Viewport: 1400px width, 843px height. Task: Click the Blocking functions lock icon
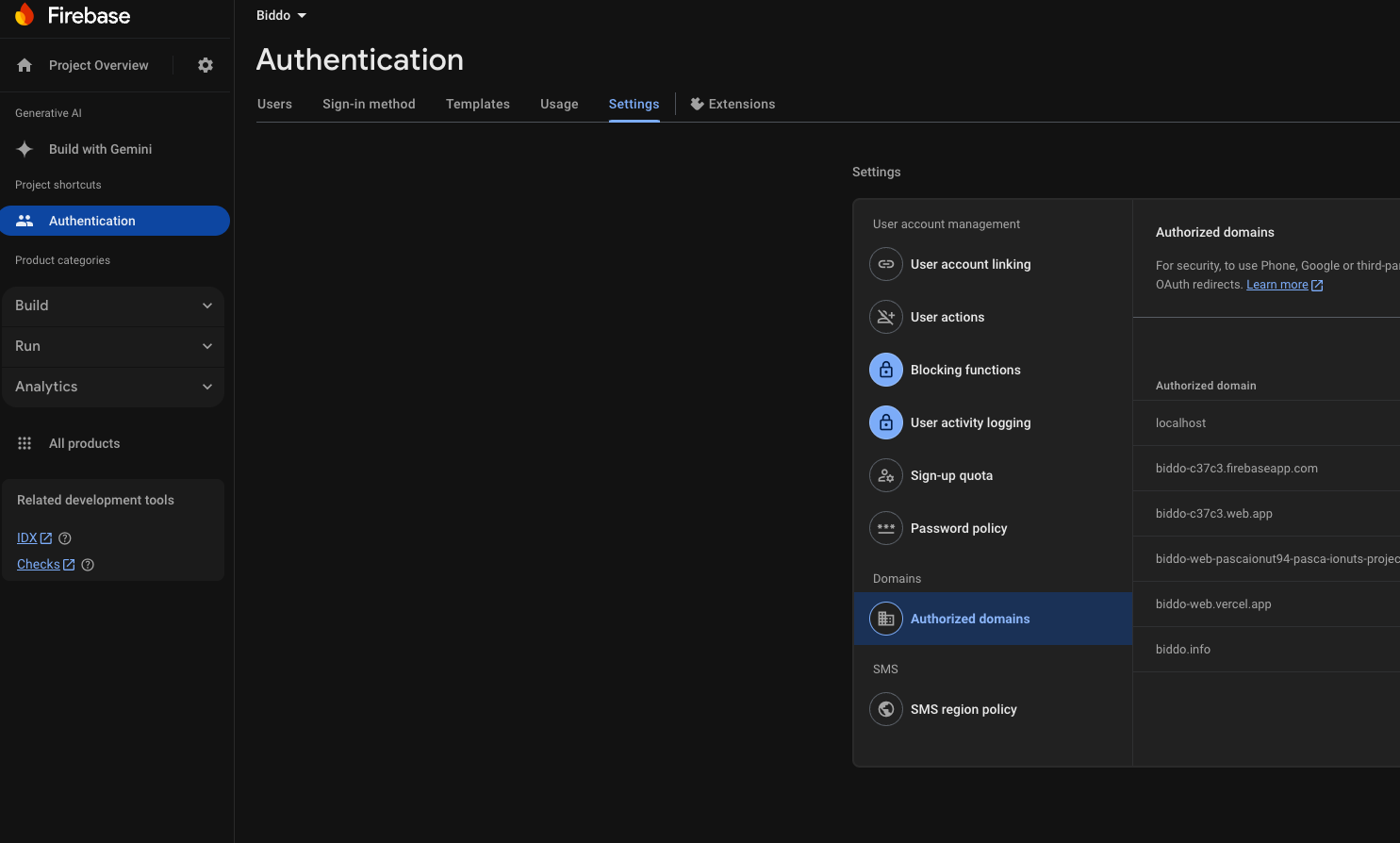pos(886,370)
